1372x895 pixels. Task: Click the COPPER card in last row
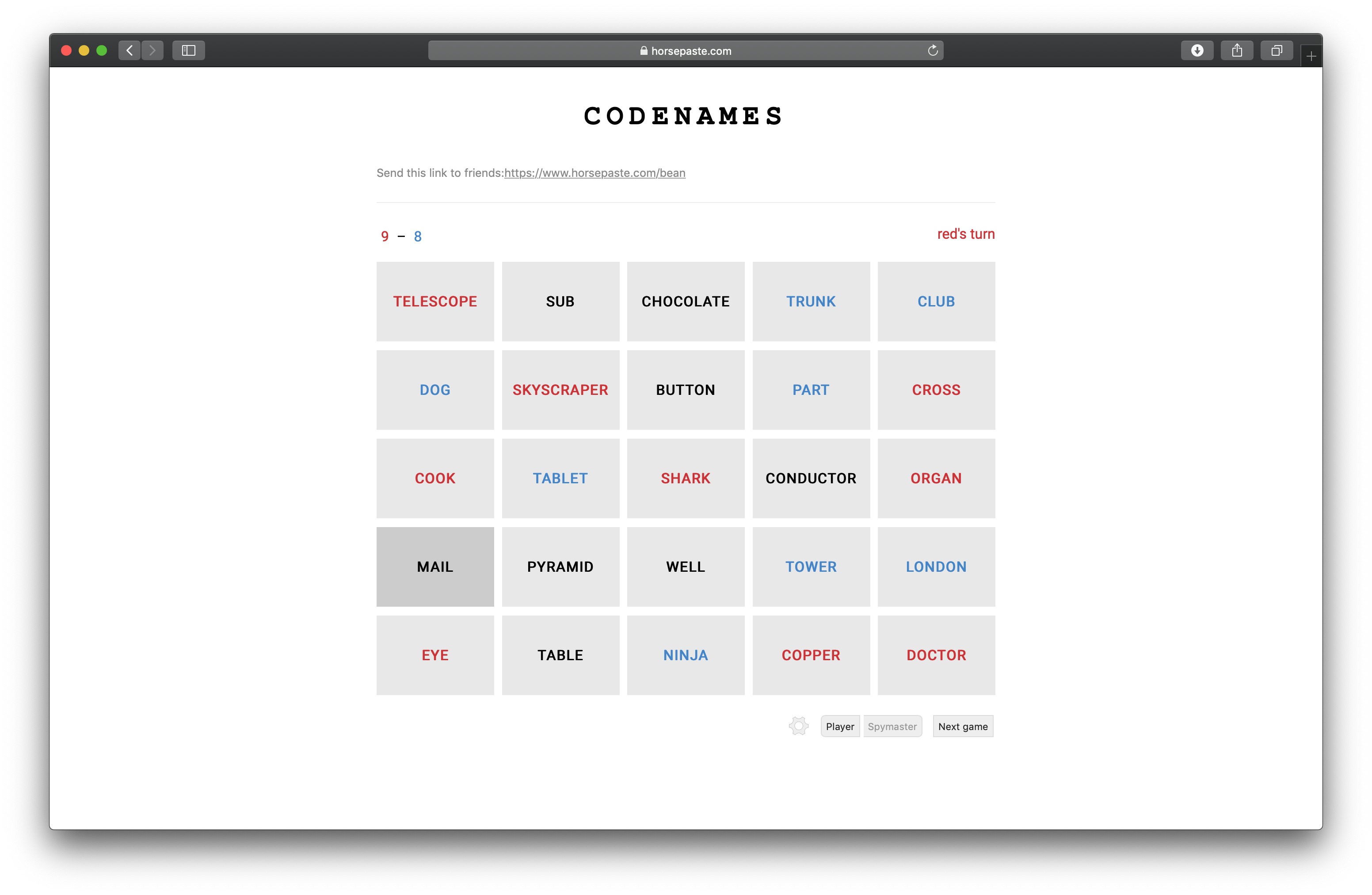coord(810,655)
